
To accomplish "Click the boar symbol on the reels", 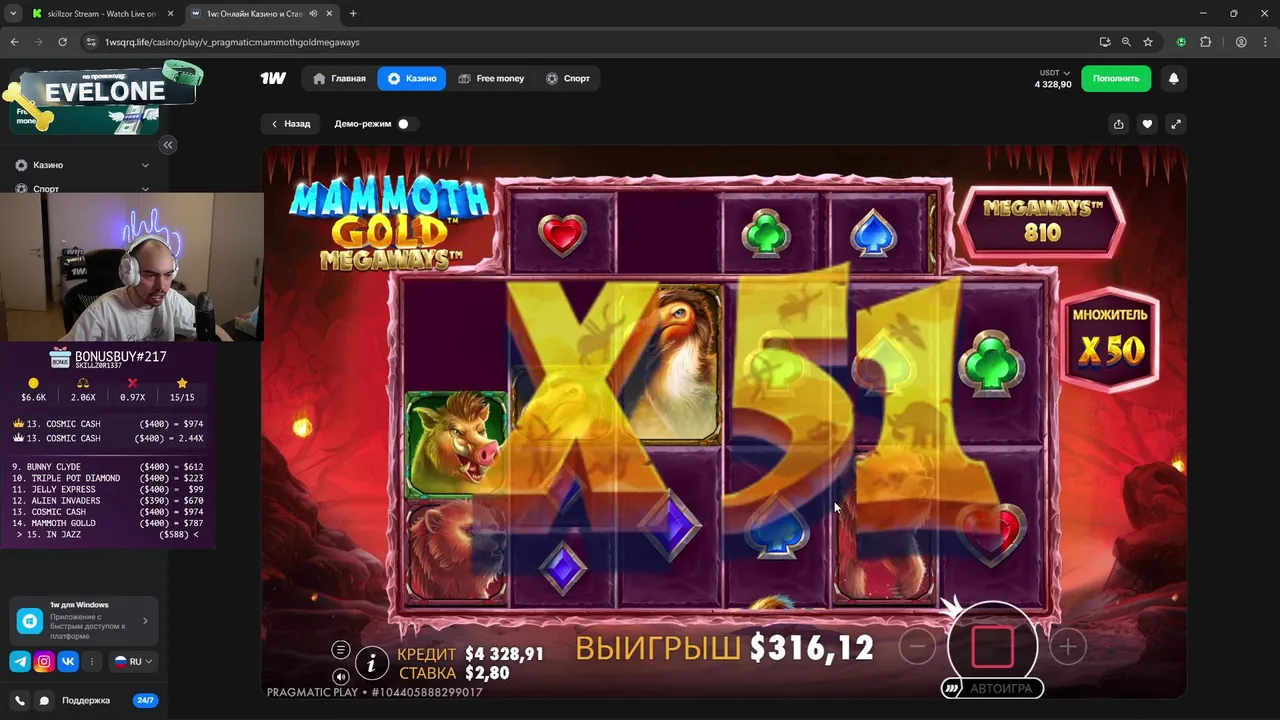I will 456,445.
